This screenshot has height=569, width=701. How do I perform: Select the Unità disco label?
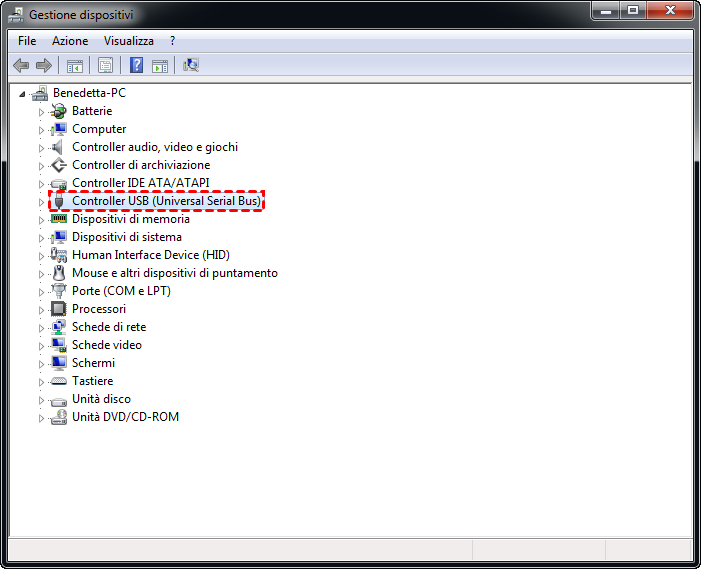[101, 399]
